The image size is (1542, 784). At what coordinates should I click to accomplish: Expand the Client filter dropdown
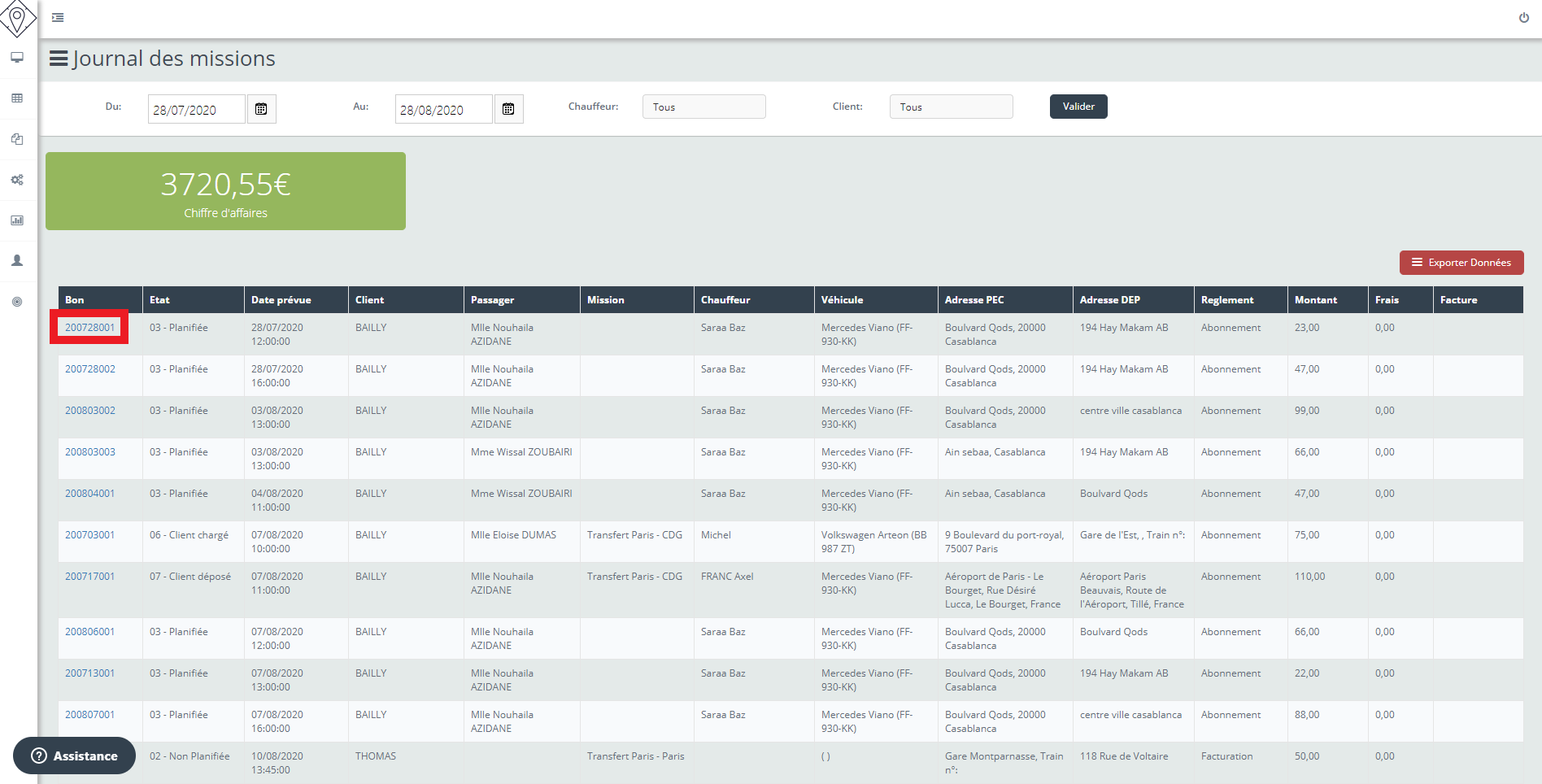(951, 107)
